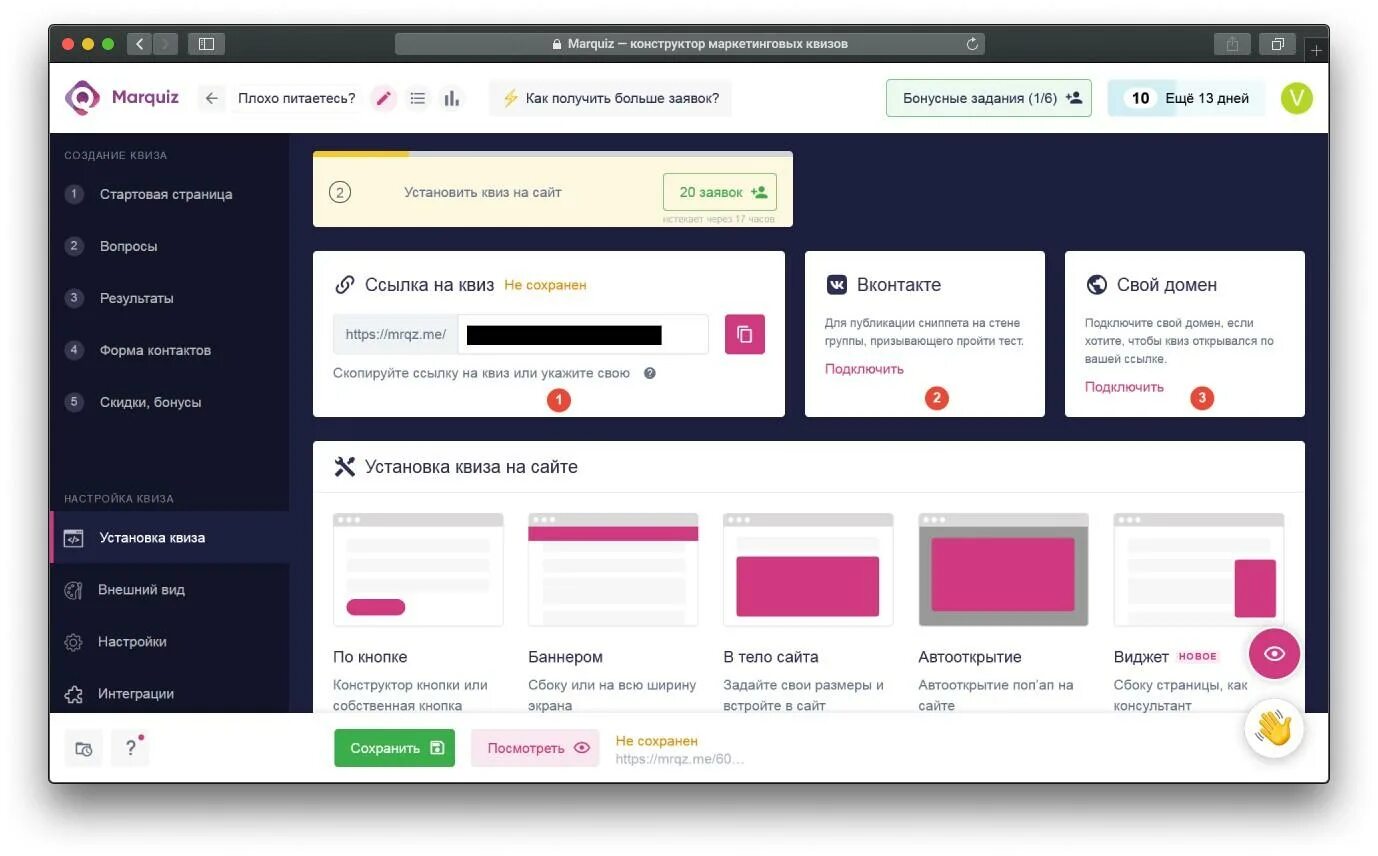1378x856 pixels.
Task: Open the waving hand support chat button
Action: [1274, 728]
